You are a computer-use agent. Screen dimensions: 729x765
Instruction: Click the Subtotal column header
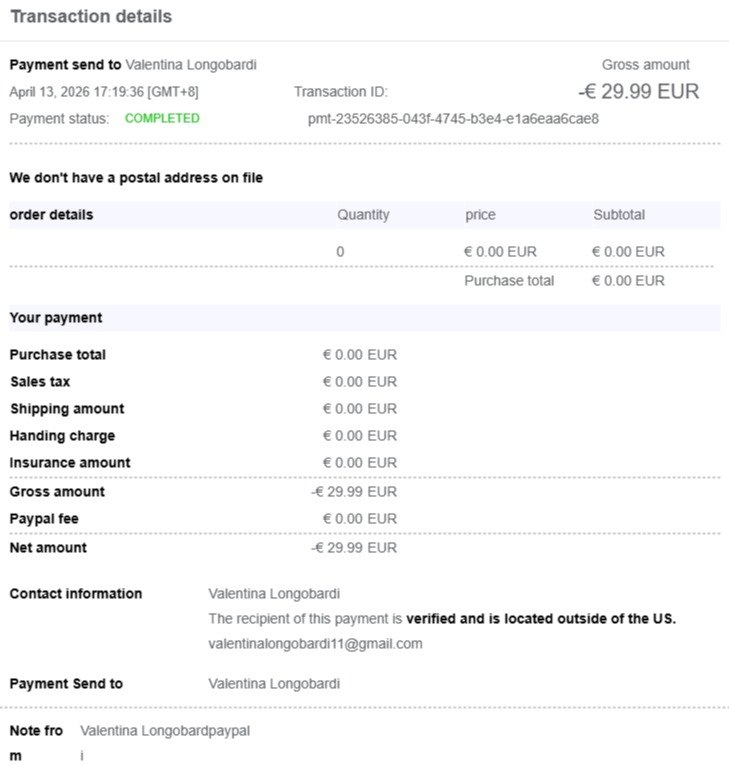(619, 215)
